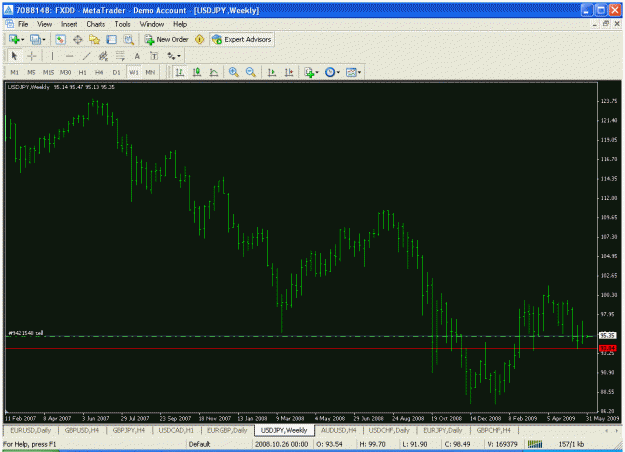Click the Zoom Out magnifier
Screen dimensions: 625x452
(250, 72)
